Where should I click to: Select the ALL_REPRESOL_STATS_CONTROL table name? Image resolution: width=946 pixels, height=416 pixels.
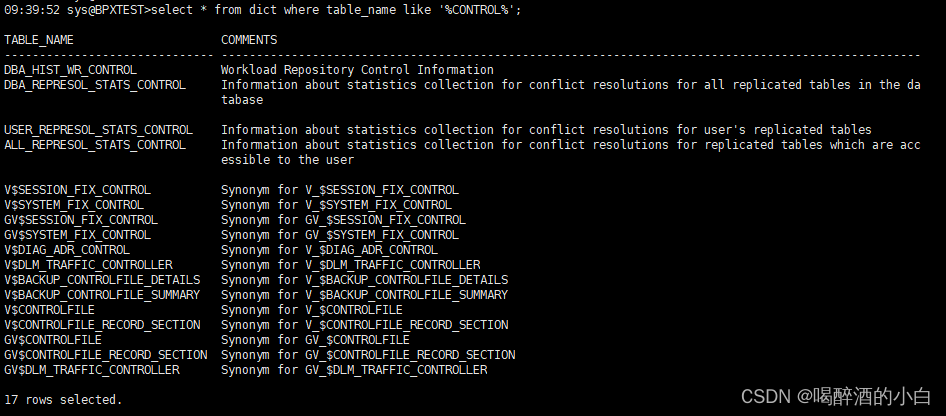point(95,145)
